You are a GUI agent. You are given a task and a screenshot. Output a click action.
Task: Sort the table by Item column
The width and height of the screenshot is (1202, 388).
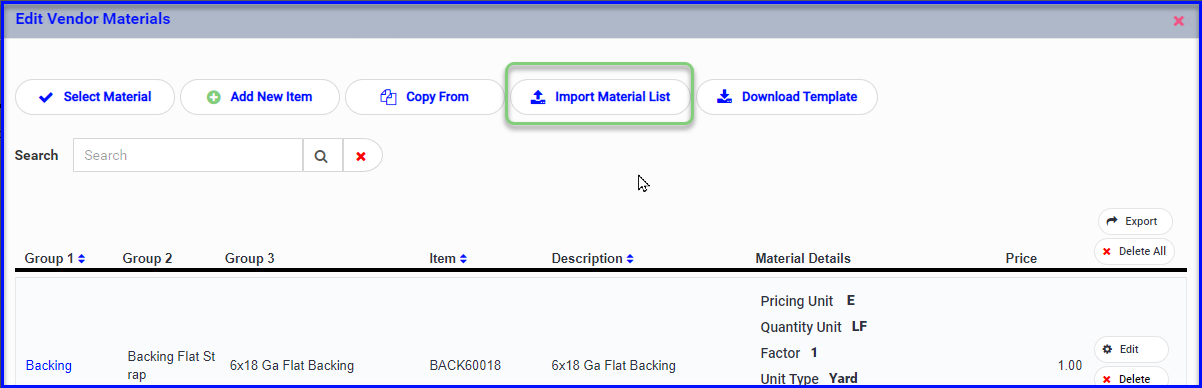pos(448,258)
